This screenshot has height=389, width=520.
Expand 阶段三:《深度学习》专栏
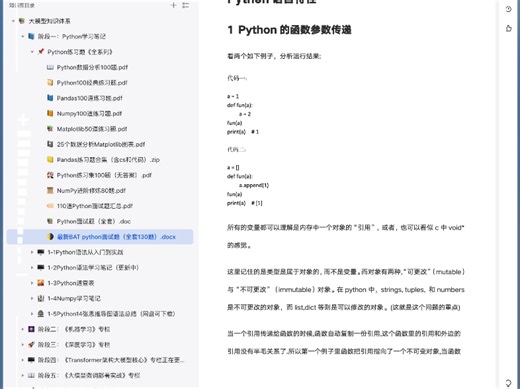pyautogui.click(x=22, y=345)
